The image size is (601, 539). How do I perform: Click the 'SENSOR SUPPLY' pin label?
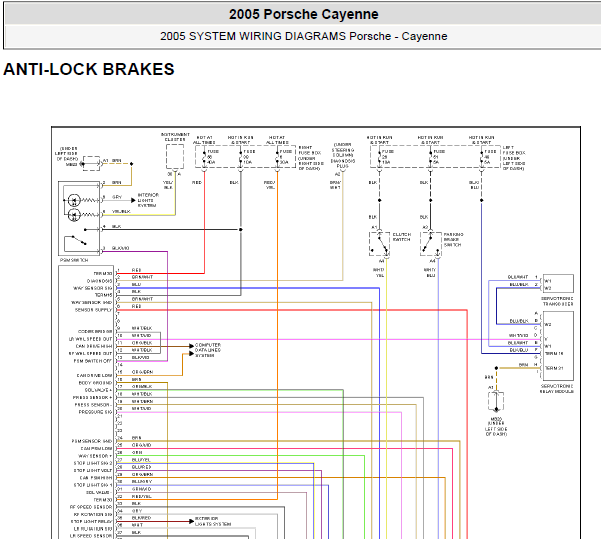(94, 310)
